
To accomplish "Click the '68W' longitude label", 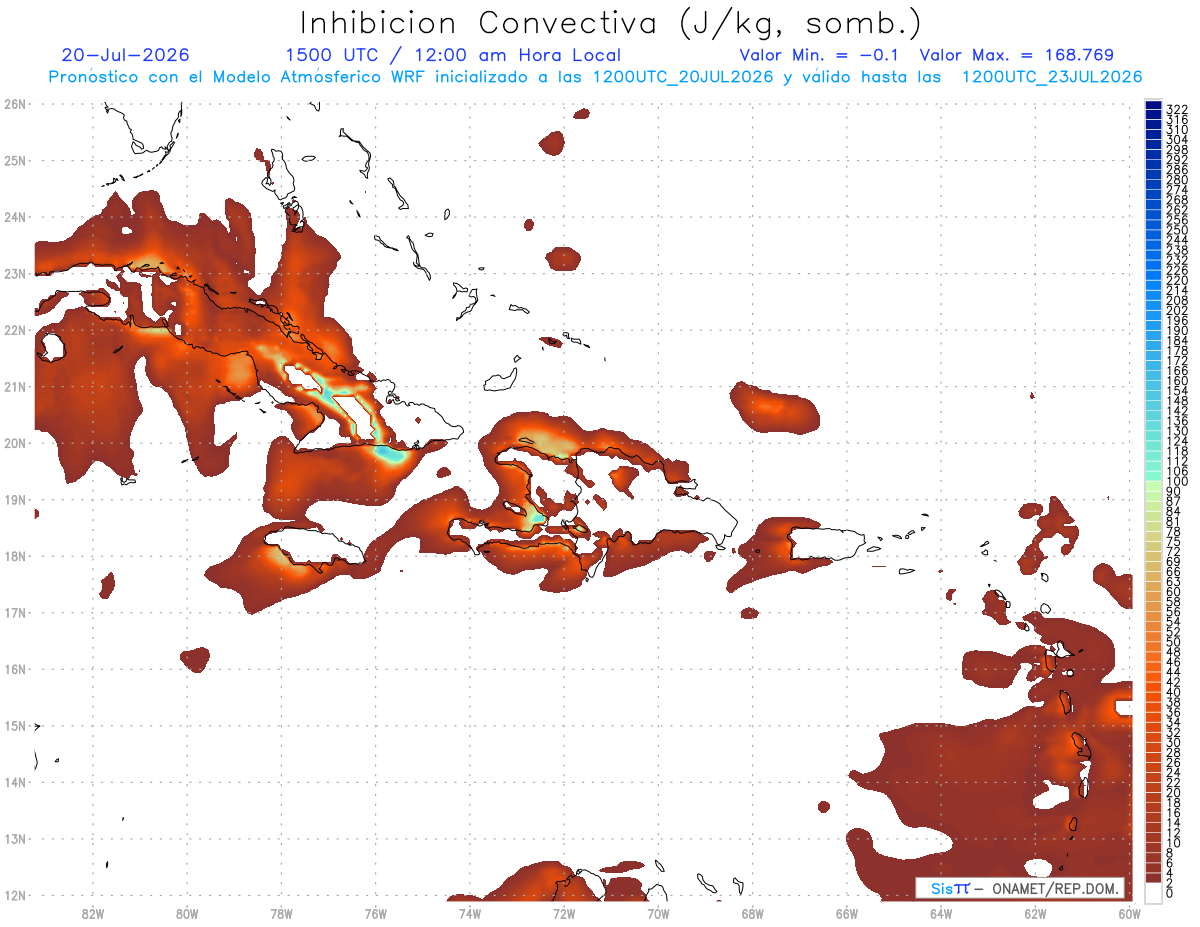I will (x=753, y=913).
